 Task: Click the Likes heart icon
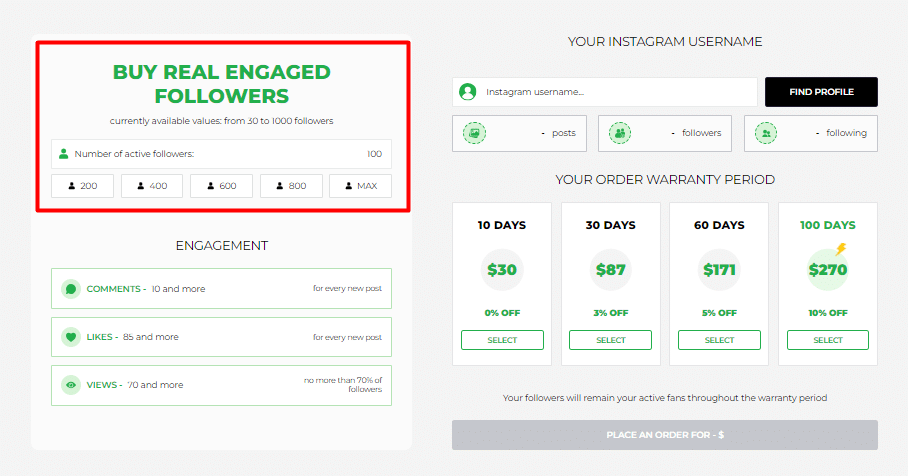[71, 336]
